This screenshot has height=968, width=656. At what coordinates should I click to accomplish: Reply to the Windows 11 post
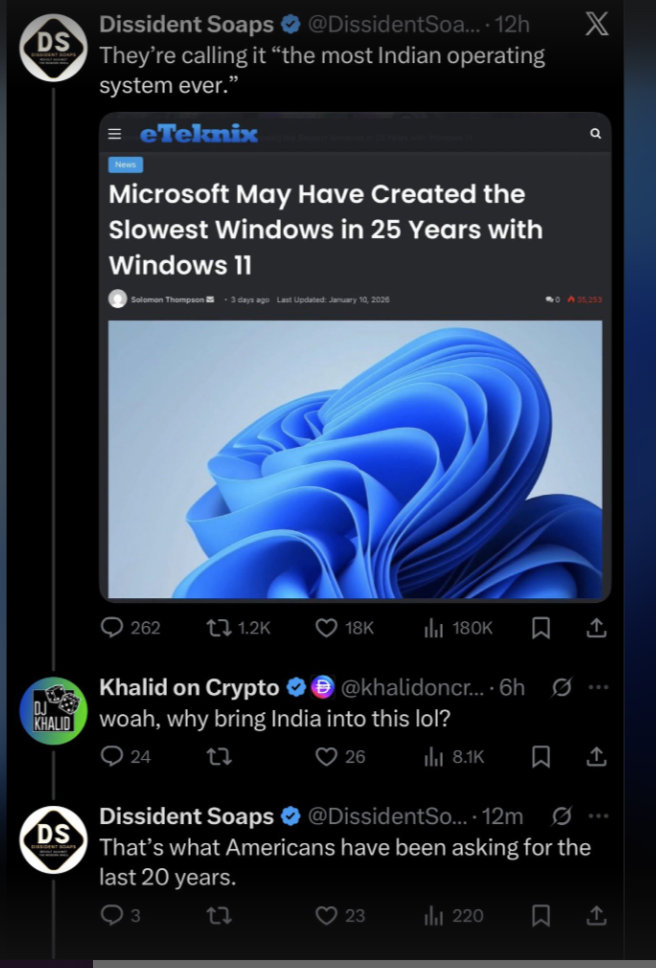tap(114, 627)
